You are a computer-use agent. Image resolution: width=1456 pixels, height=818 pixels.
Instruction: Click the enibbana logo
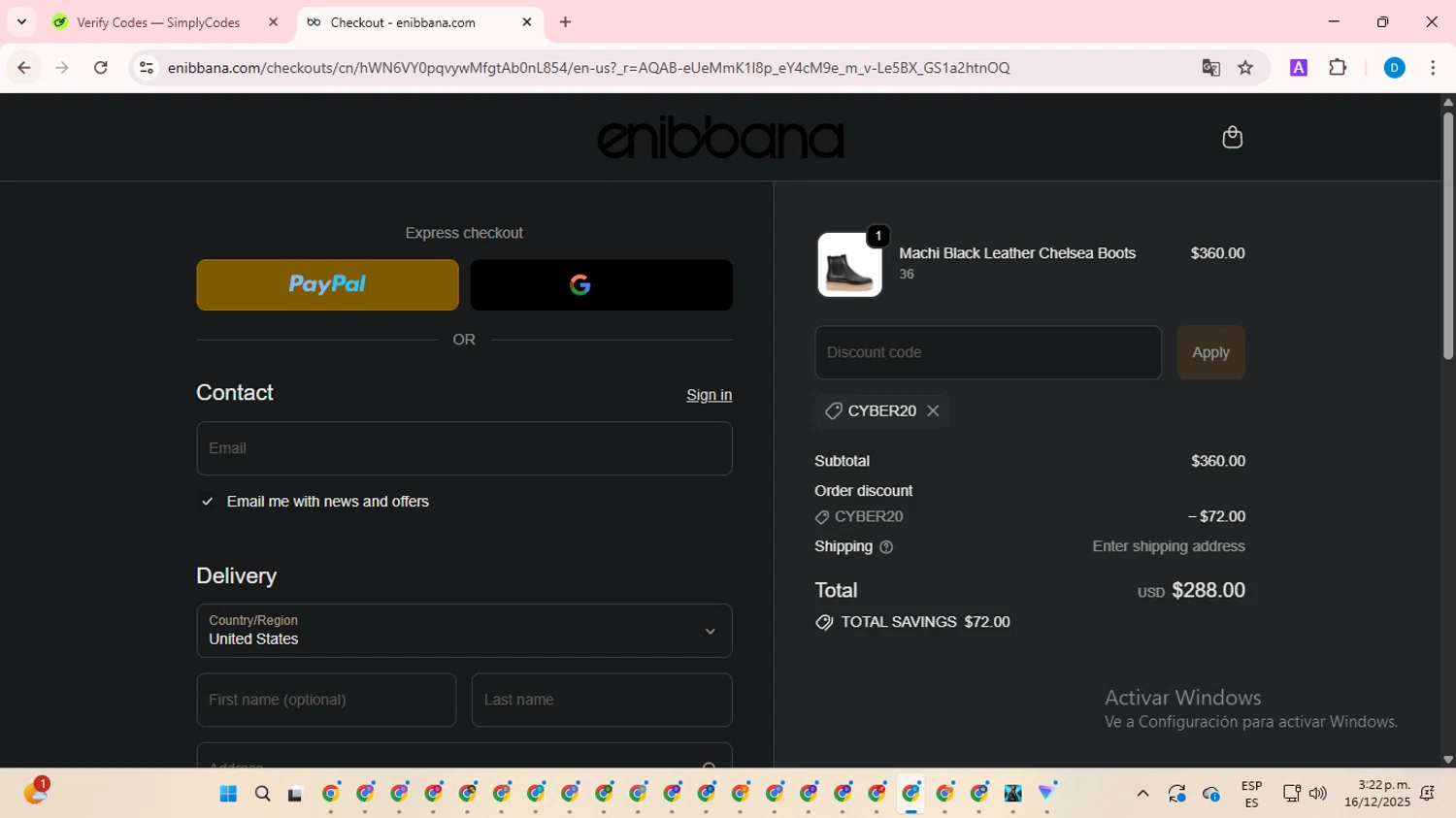[720, 138]
